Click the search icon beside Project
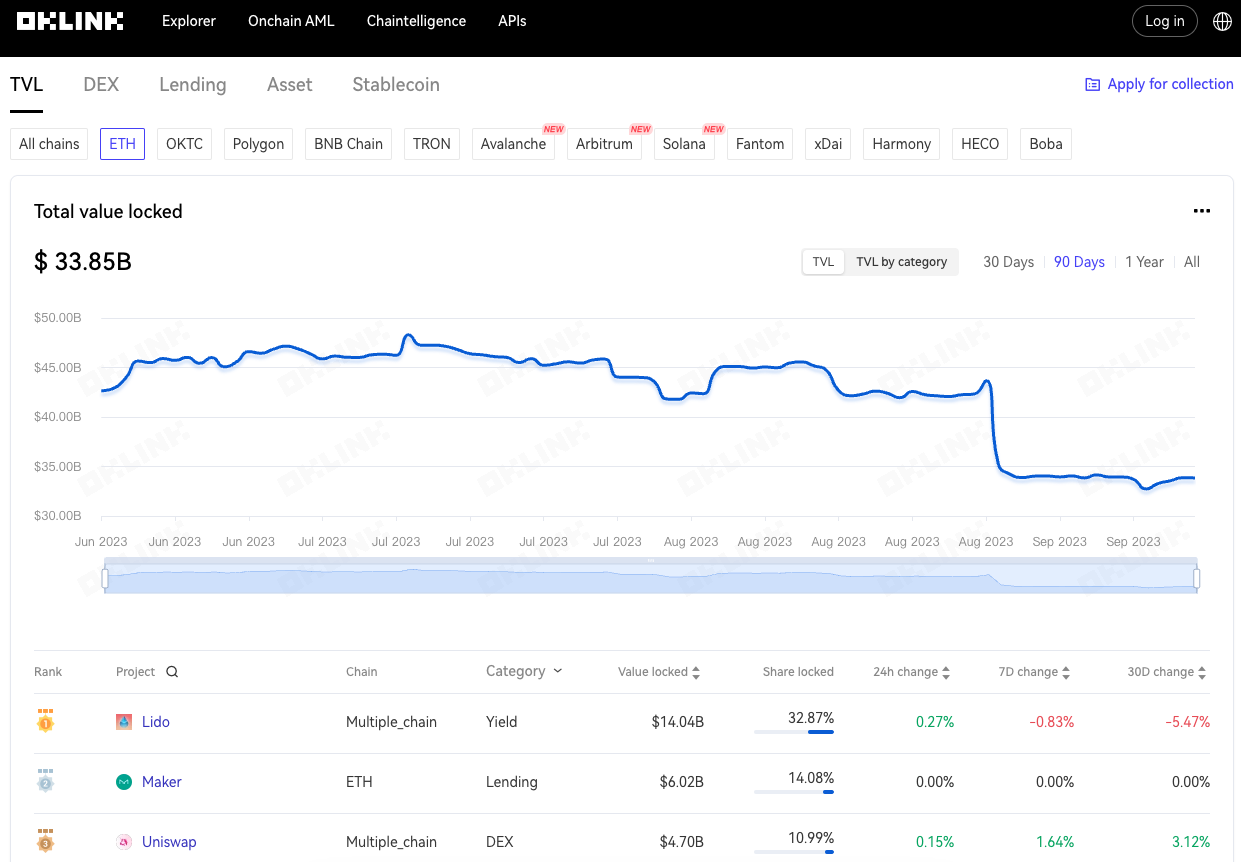Viewport: 1241px width, 862px height. [x=172, y=672]
